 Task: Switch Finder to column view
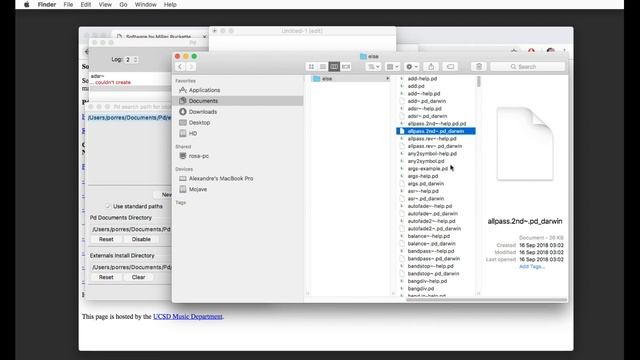[334, 67]
